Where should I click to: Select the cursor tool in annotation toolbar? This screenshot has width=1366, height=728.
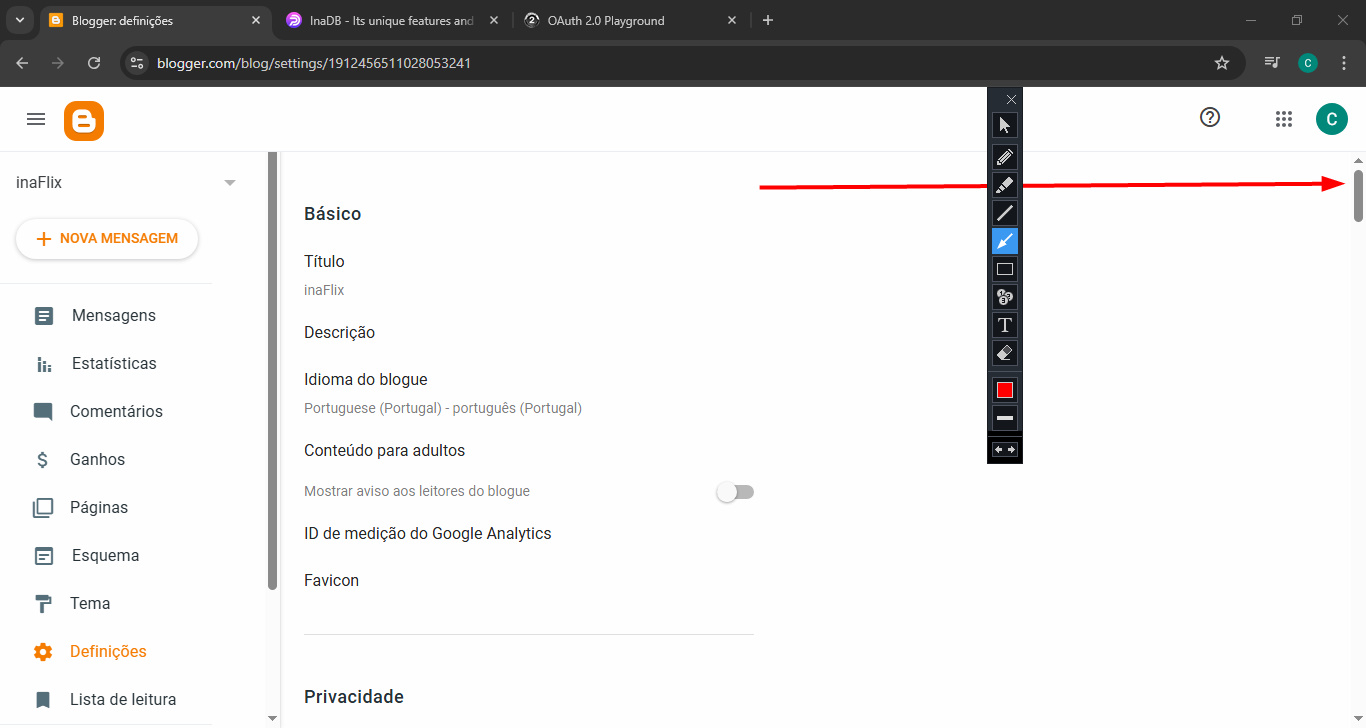click(x=1004, y=124)
